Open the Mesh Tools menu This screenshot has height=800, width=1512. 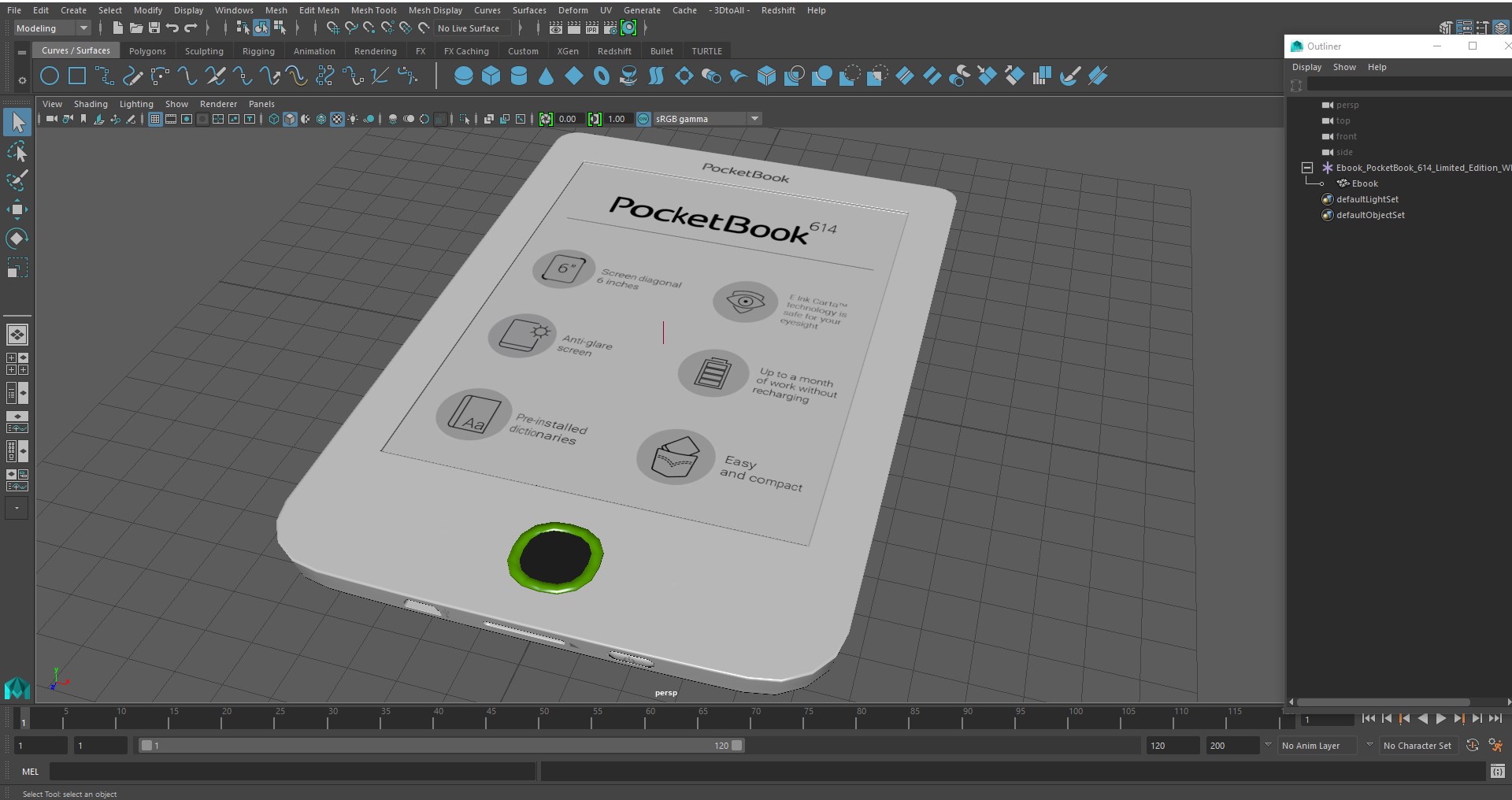pyautogui.click(x=373, y=10)
